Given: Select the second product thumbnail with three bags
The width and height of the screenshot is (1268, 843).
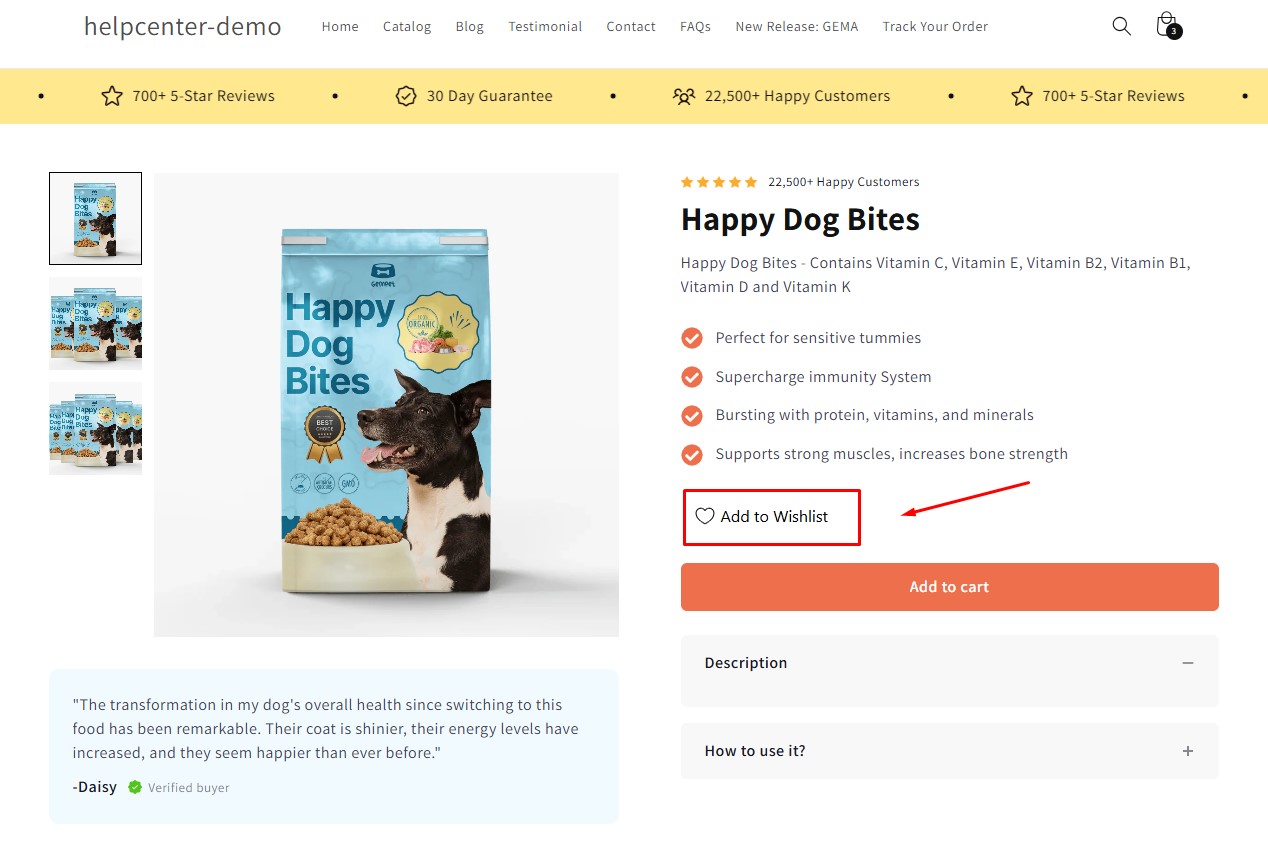Looking at the screenshot, I should coord(96,323).
